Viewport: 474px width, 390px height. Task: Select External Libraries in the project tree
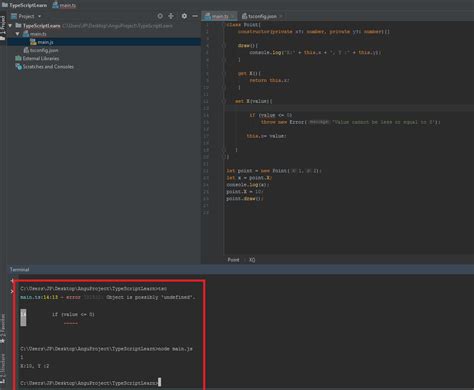point(37,58)
